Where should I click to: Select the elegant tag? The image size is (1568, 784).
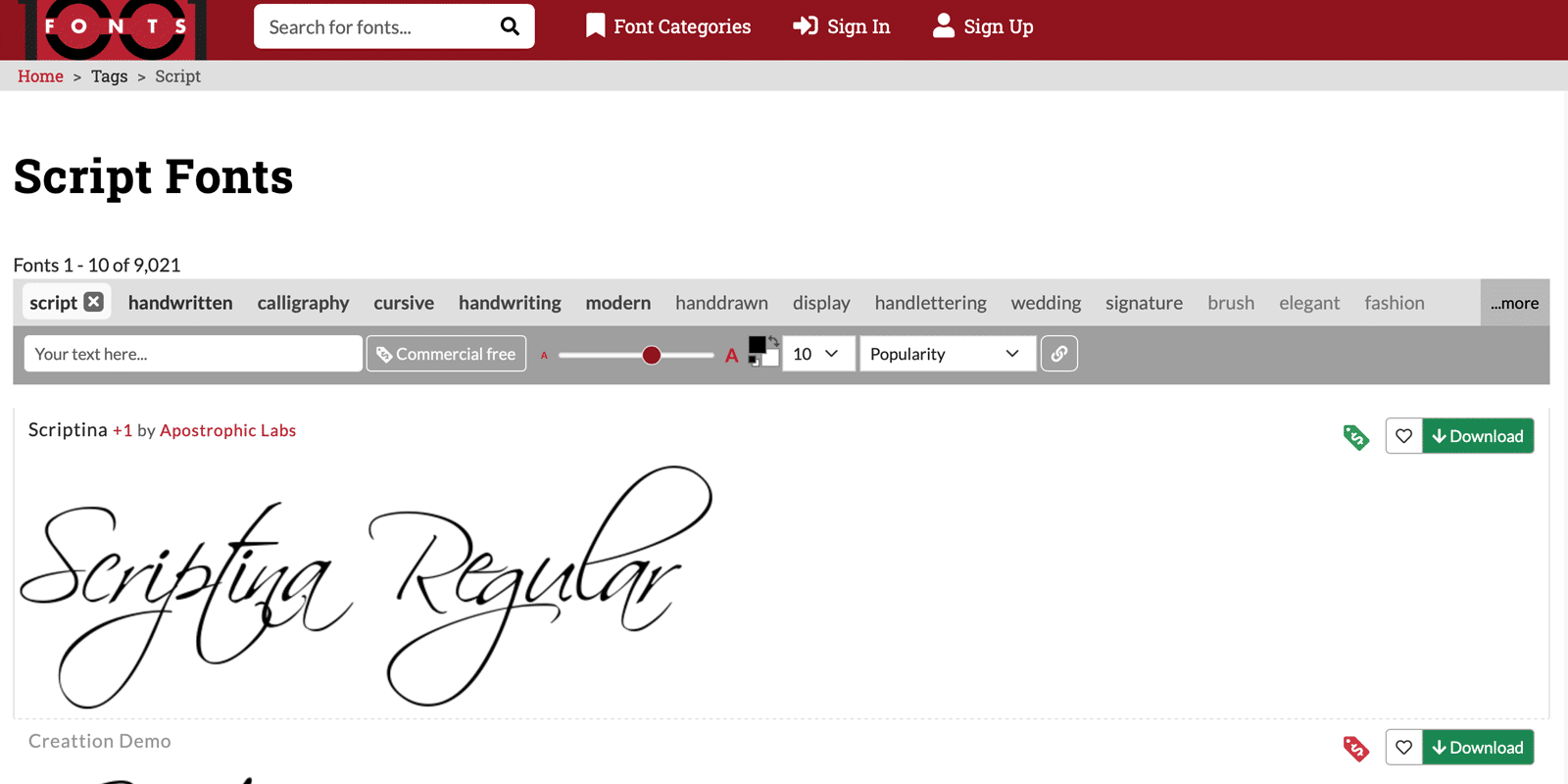[1308, 303]
